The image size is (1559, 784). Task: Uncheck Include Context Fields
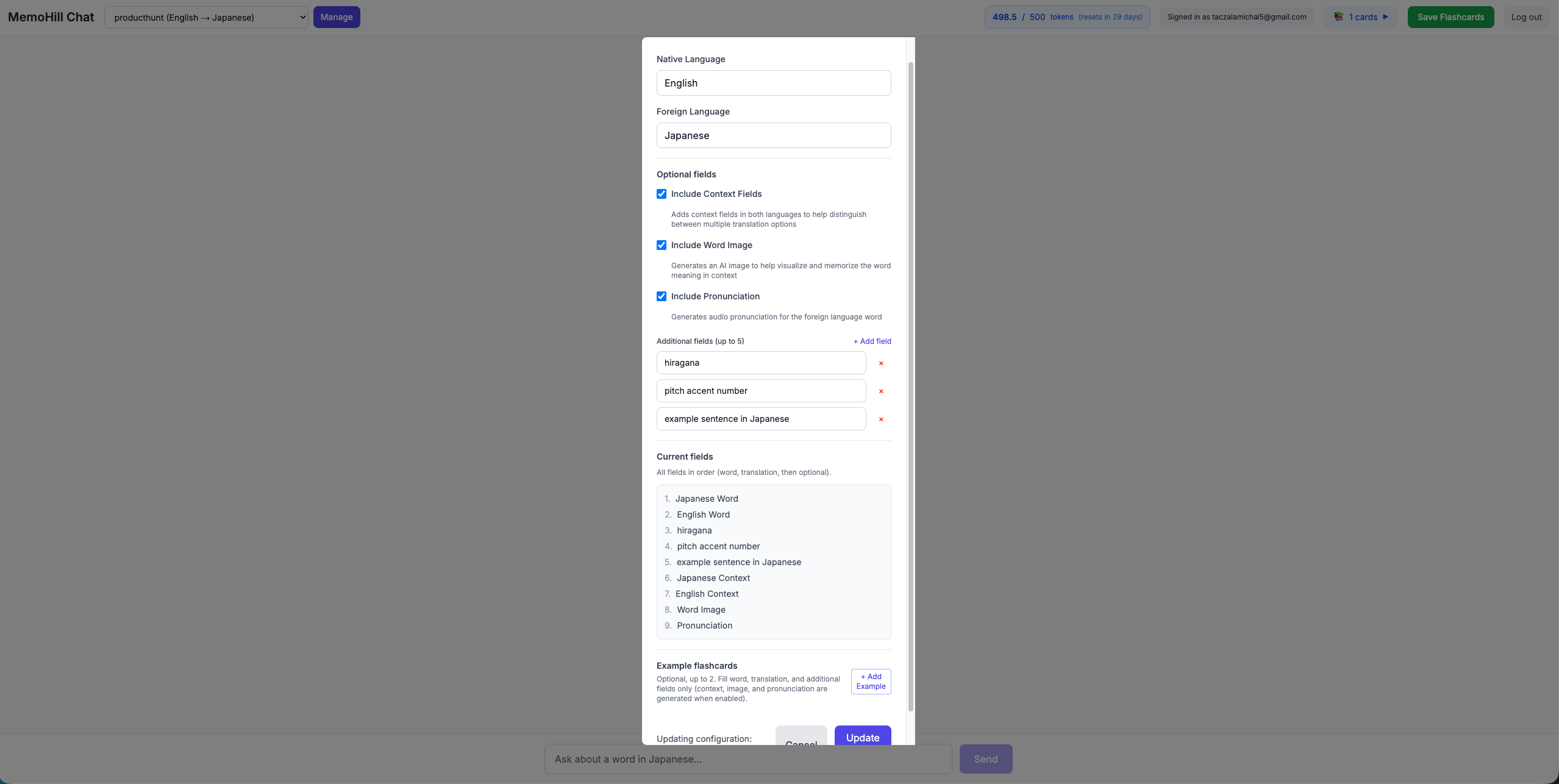(662, 194)
